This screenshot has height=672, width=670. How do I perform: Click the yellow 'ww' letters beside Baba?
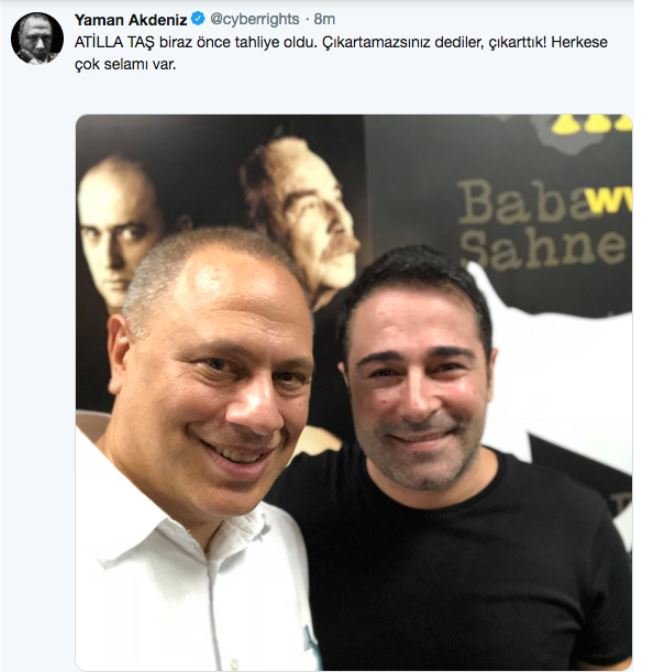point(610,203)
